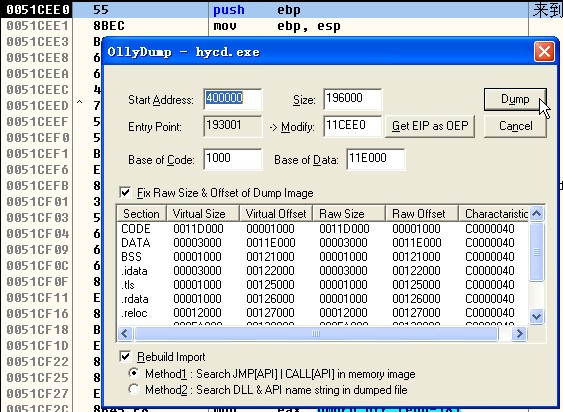Click the Entry Point read-only field
563x412 pixels.
coord(233,126)
